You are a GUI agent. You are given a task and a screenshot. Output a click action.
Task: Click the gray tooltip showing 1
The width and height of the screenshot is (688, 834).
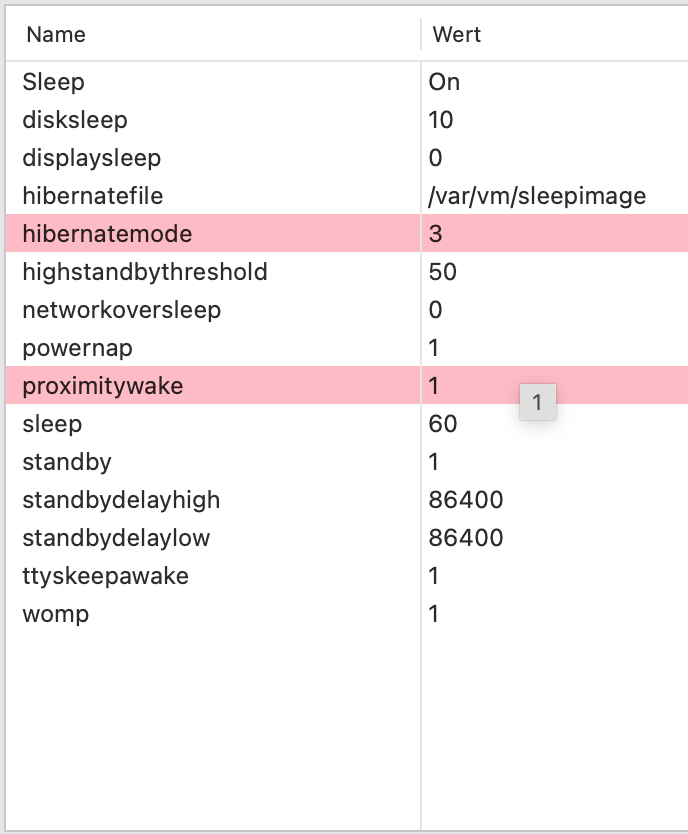pyautogui.click(x=537, y=403)
